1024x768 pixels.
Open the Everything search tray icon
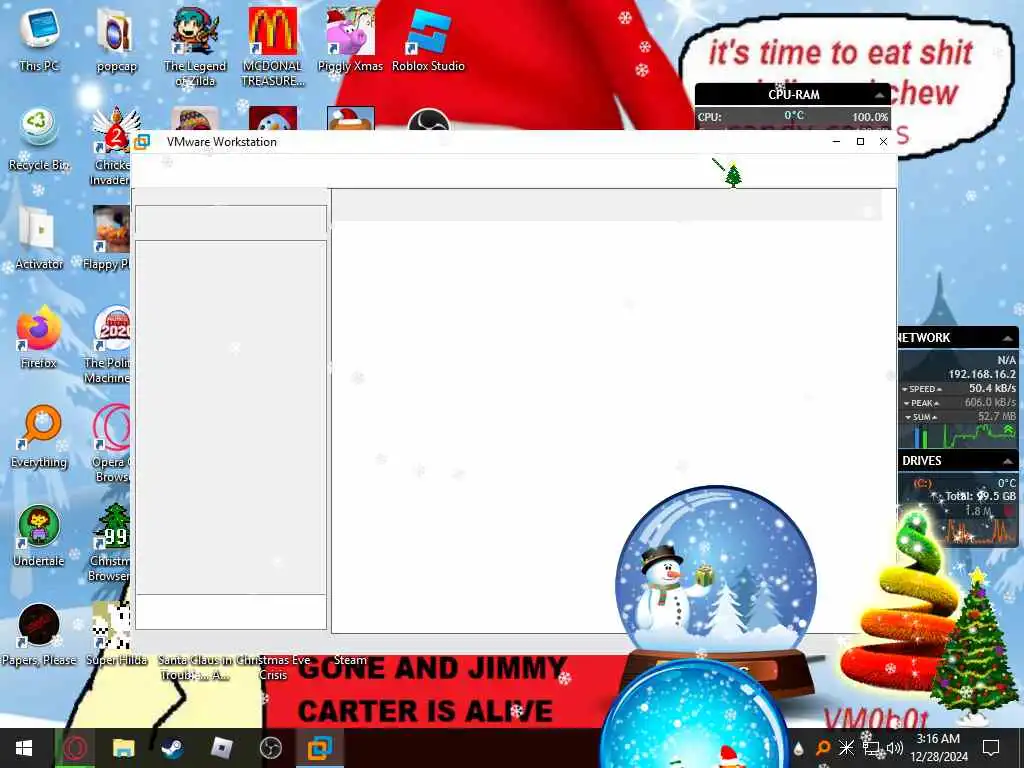click(823, 748)
